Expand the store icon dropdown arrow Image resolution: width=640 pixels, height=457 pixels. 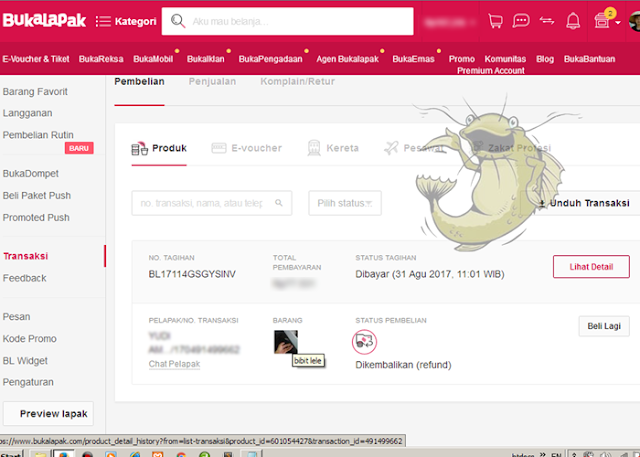618,22
